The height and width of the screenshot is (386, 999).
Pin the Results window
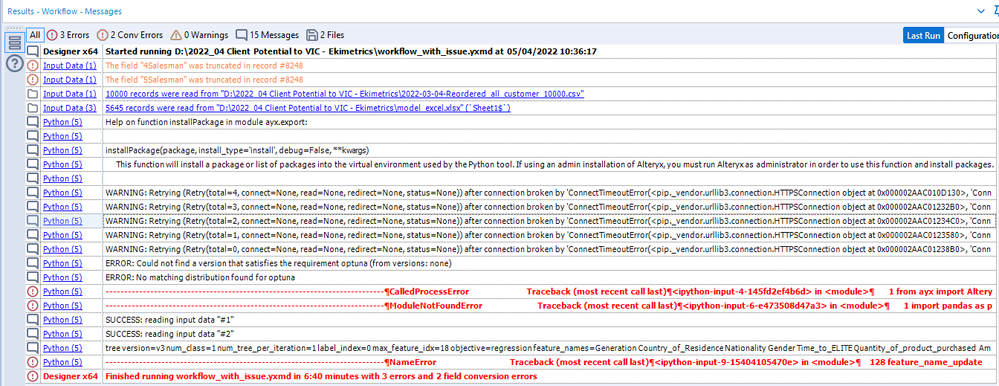click(x=995, y=11)
